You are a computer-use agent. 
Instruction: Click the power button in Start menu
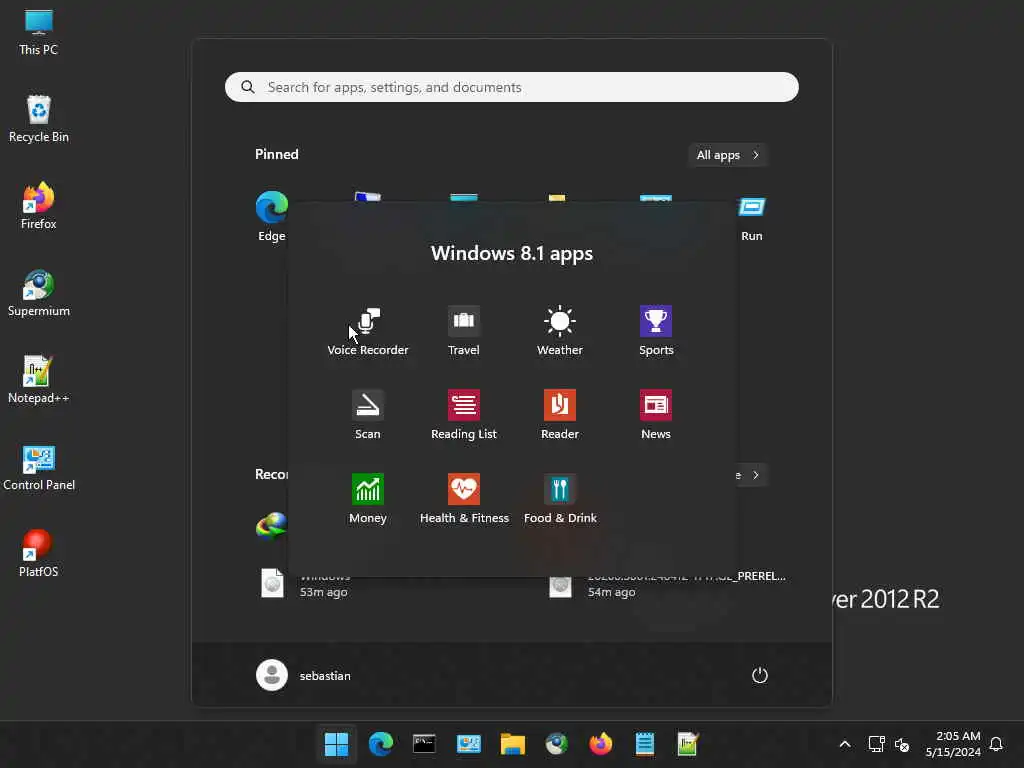(760, 675)
